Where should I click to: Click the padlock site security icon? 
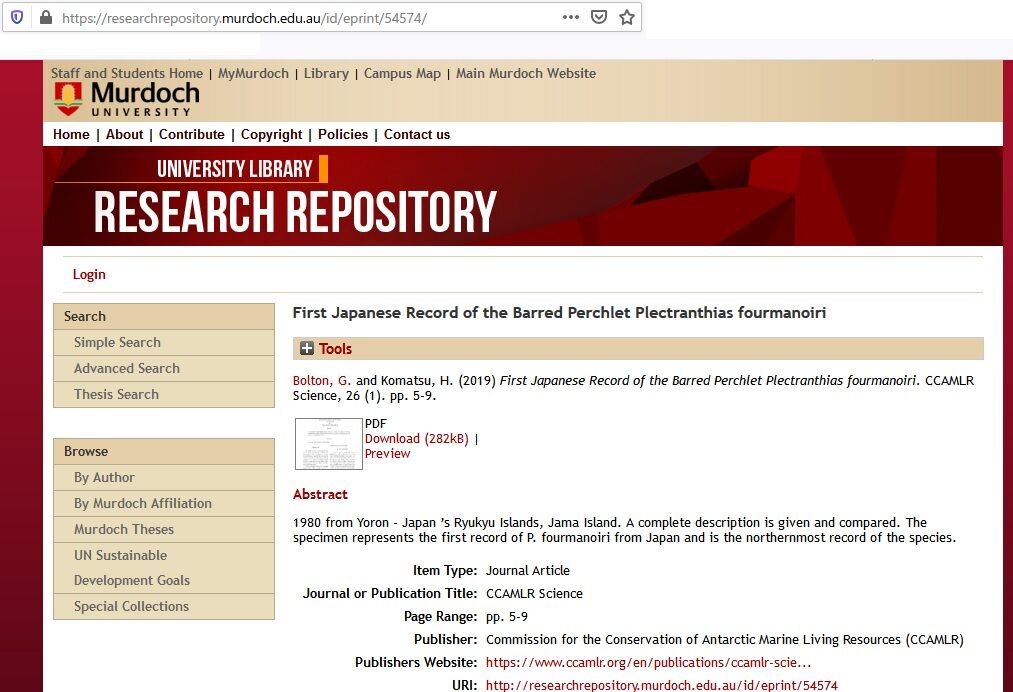pos(46,17)
